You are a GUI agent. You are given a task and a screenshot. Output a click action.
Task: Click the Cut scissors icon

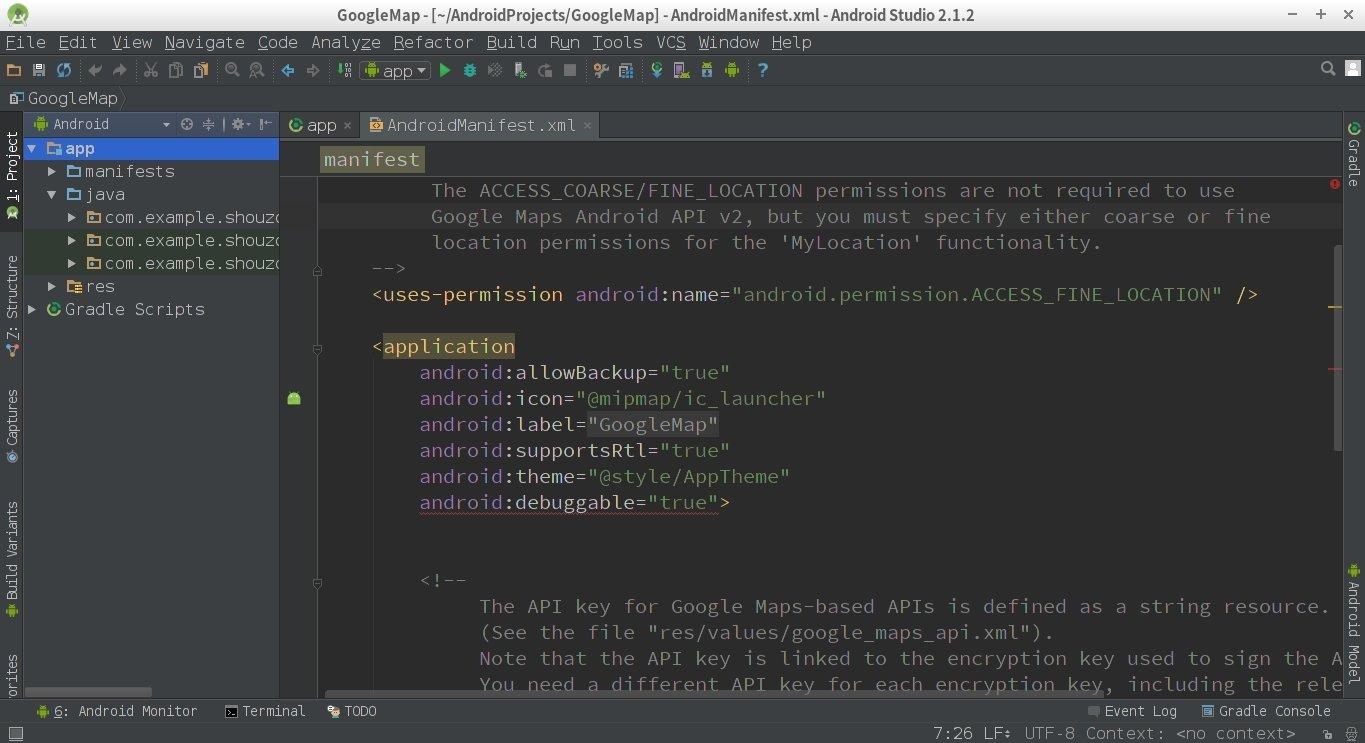point(151,70)
